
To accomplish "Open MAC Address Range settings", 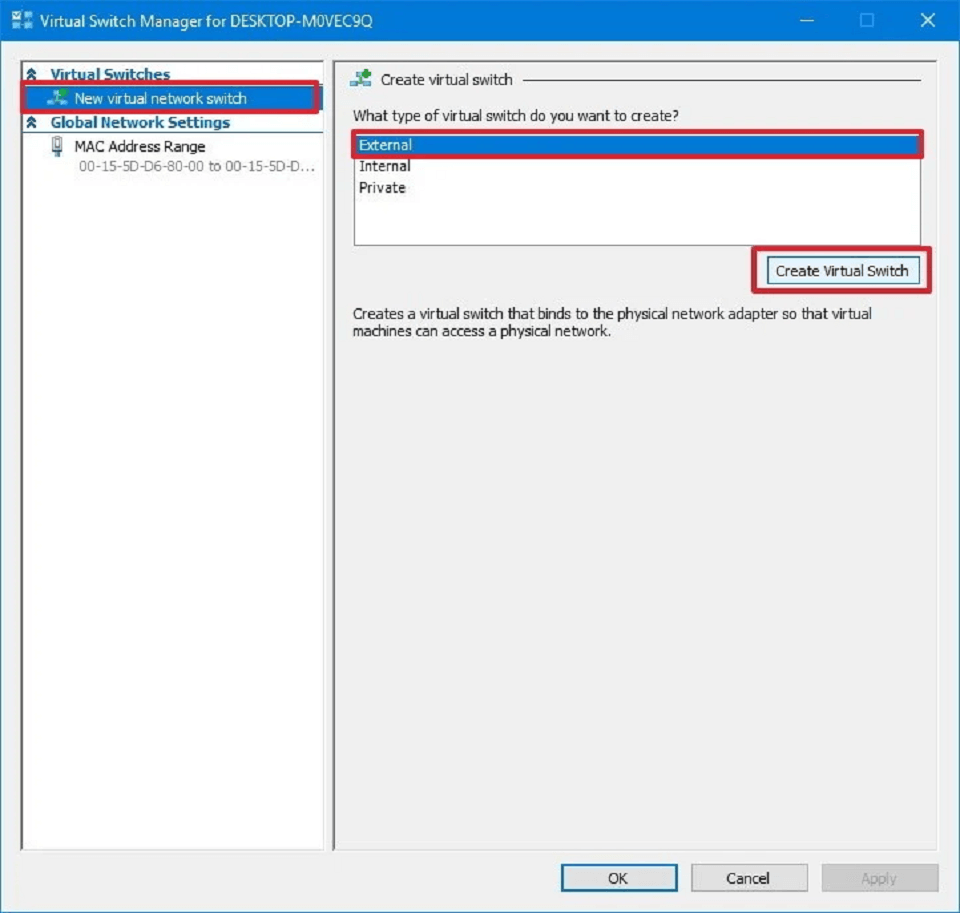I will (x=140, y=146).
